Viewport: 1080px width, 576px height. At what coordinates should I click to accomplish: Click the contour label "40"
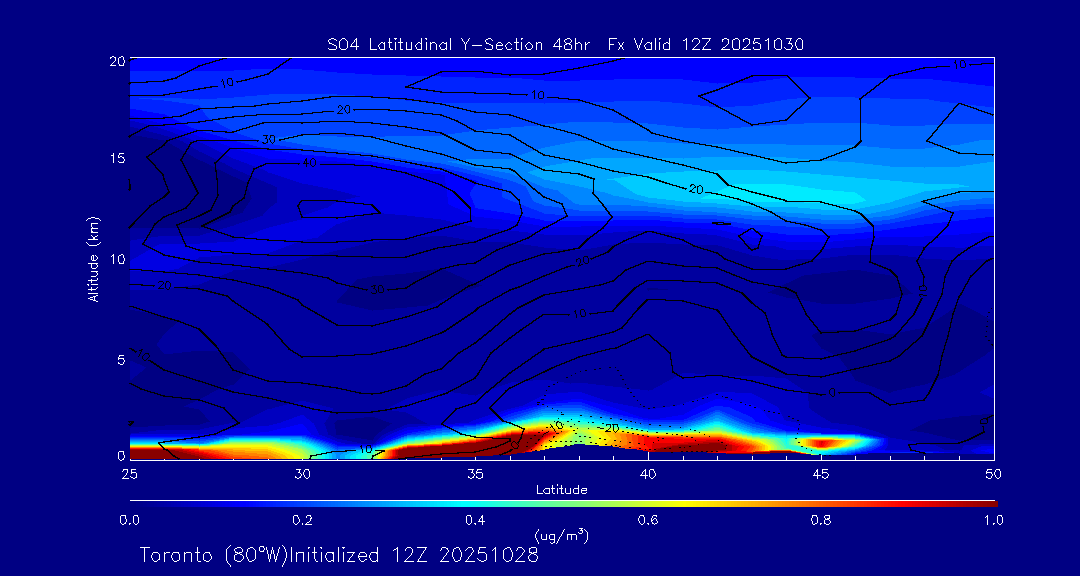(309, 163)
